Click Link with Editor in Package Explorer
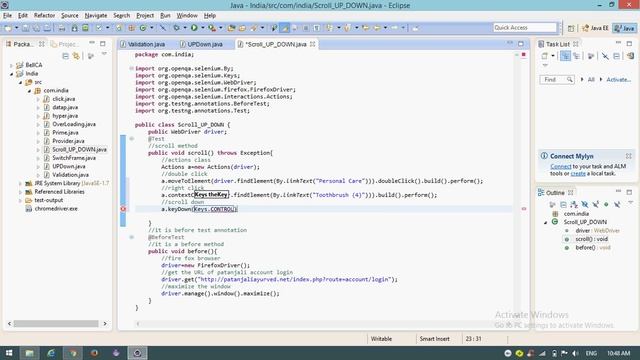The height and width of the screenshot is (360, 640). pos(76,56)
